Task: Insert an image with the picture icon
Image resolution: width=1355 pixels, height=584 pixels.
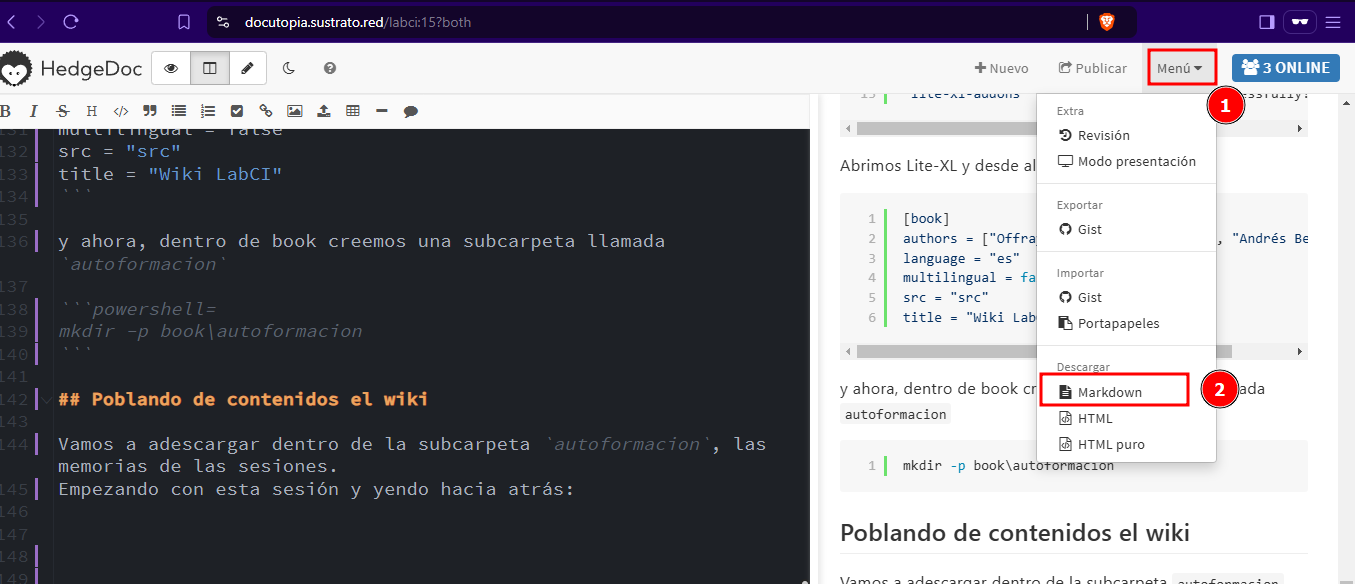Action: click(295, 111)
